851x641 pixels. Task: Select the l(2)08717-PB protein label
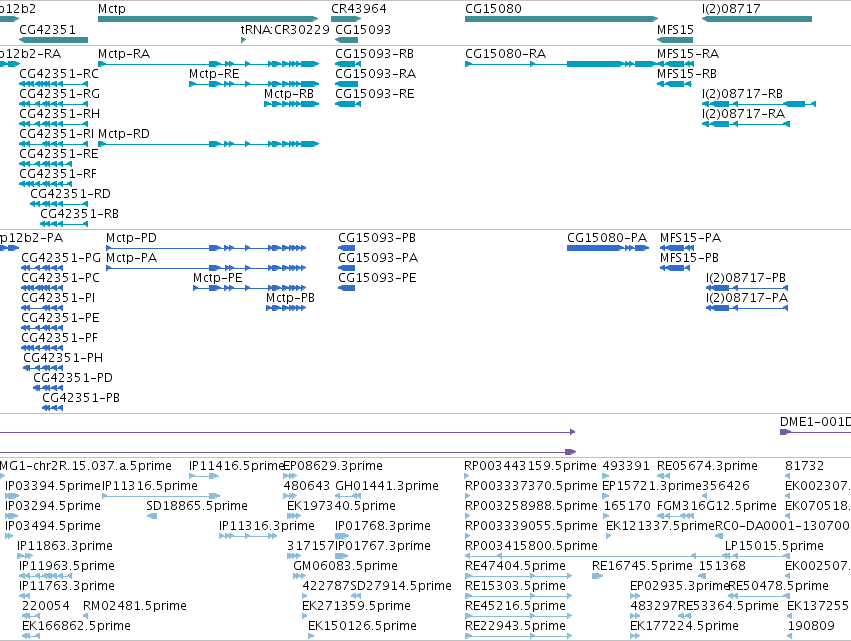[x=746, y=278]
